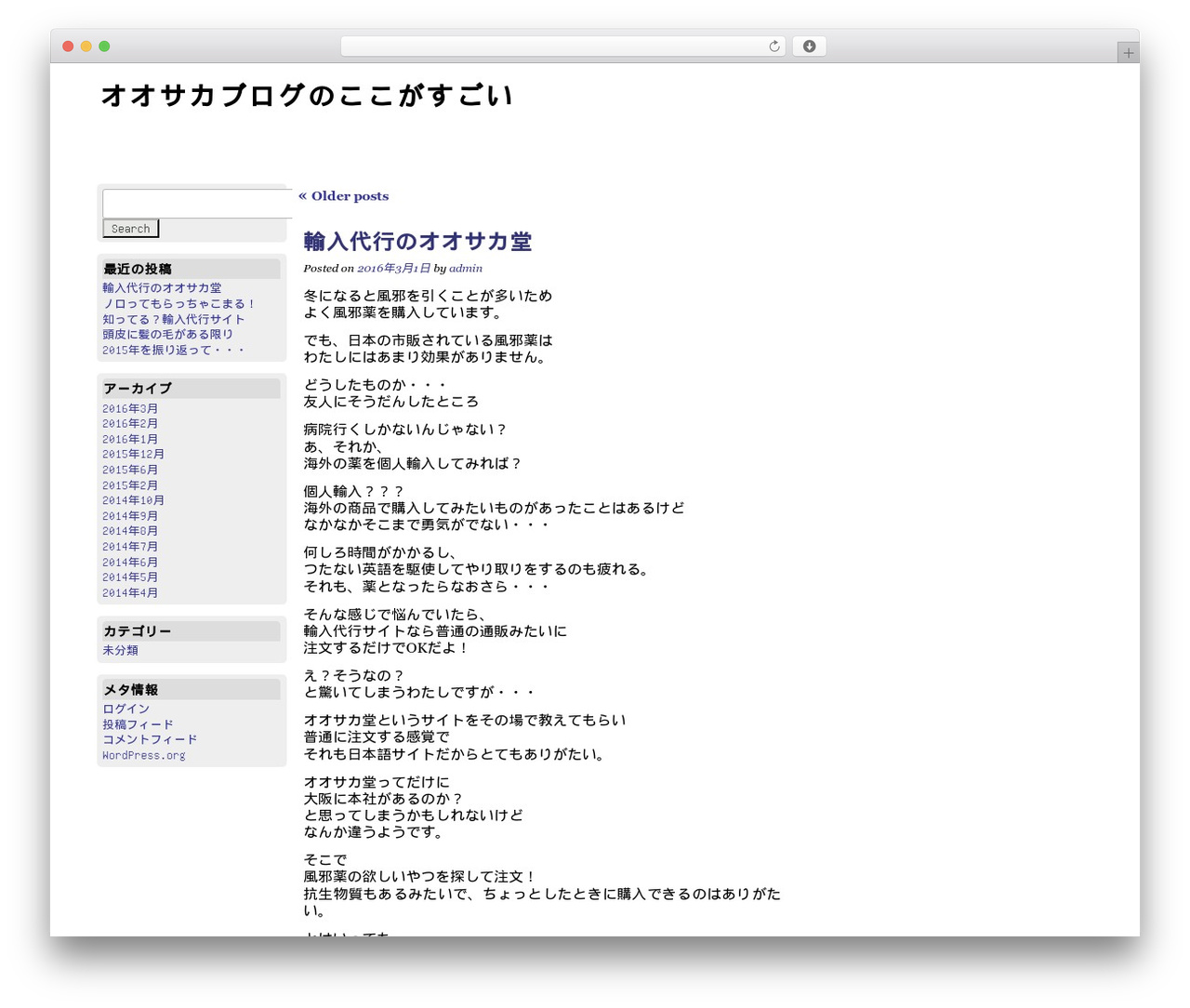1190x1008 pixels.
Task: Select the アーカイブ sidebar heading
Action: tap(192, 389)
